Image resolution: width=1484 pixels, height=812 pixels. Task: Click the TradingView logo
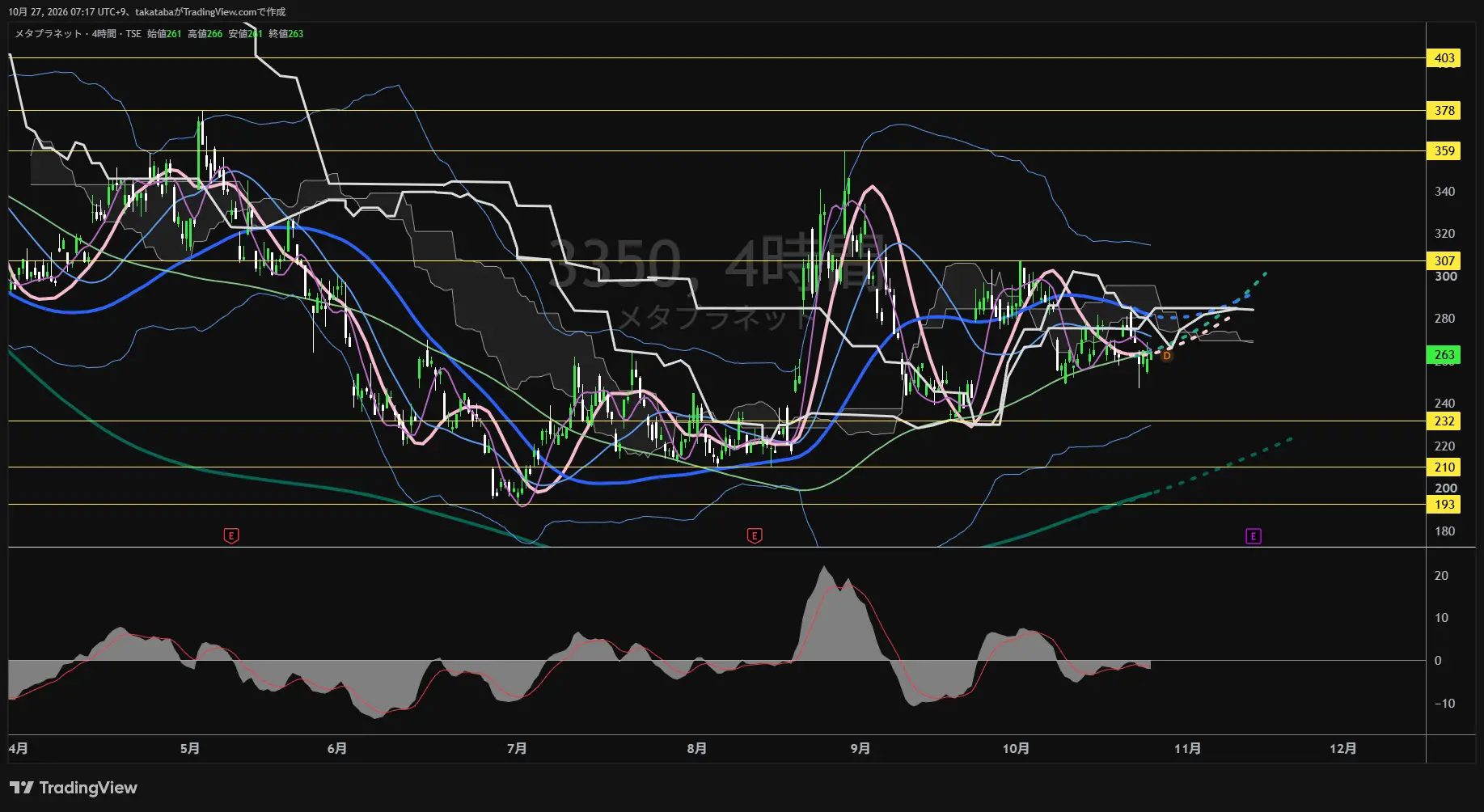coord(74,788)
